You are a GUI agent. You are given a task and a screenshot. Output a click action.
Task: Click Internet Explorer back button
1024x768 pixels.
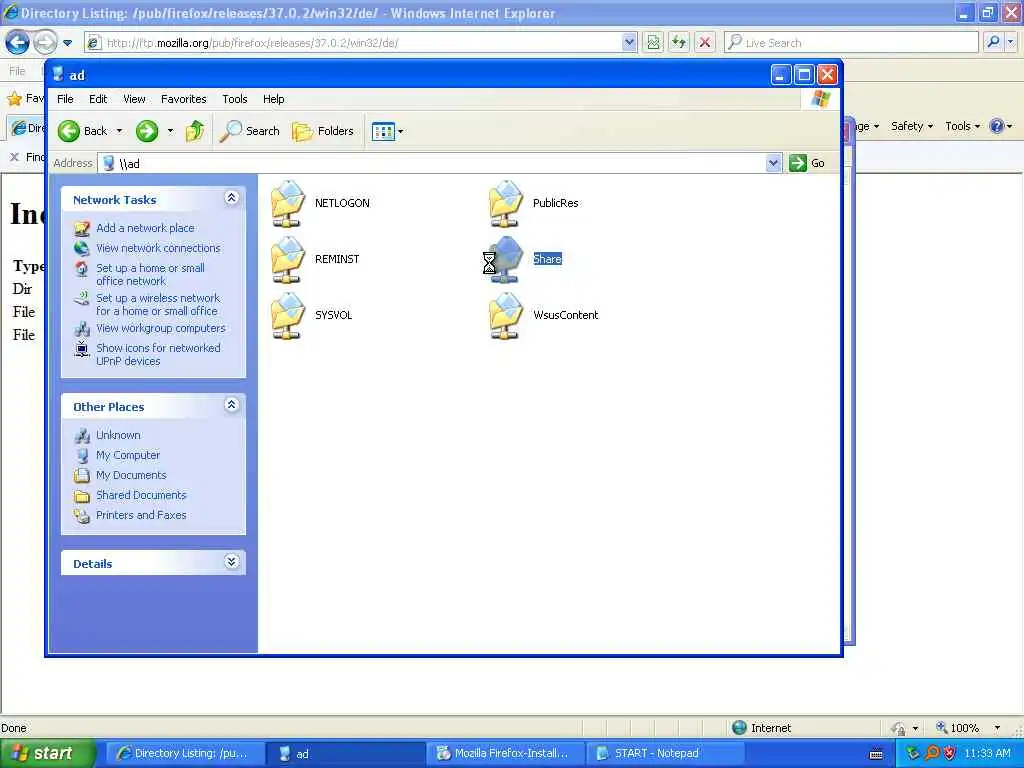(18, 43)
